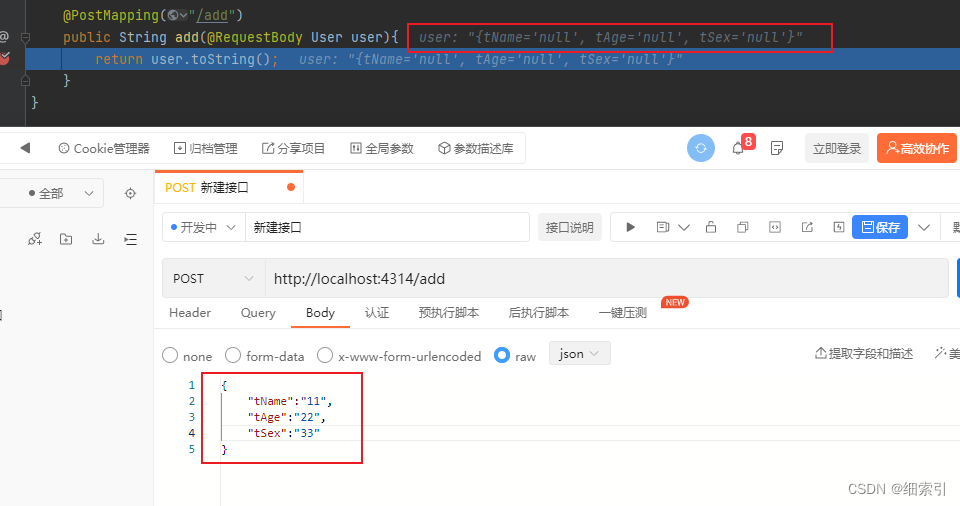Click the share export icon in toolbar
The image size is (960, 506).
pyautogui.click(x=807, y=227)
